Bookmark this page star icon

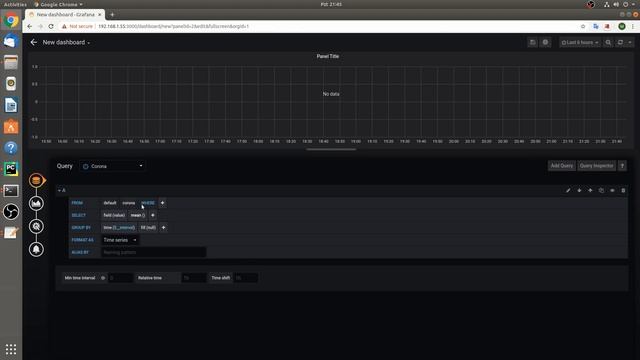(583, 26)
